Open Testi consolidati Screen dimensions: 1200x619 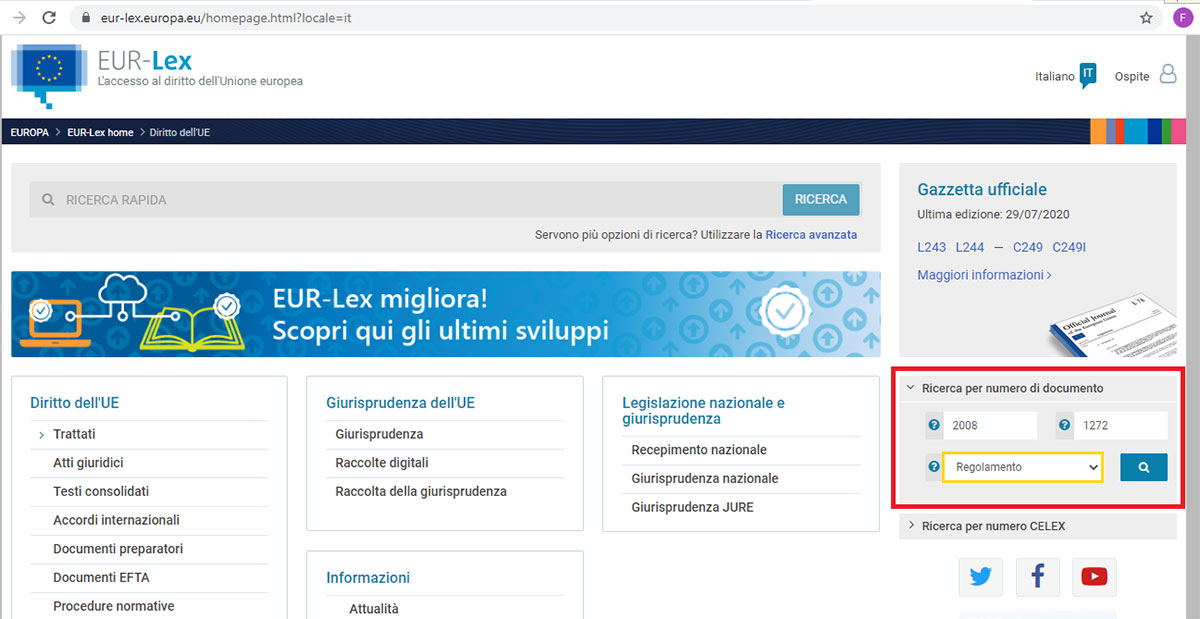click(101, 492)
